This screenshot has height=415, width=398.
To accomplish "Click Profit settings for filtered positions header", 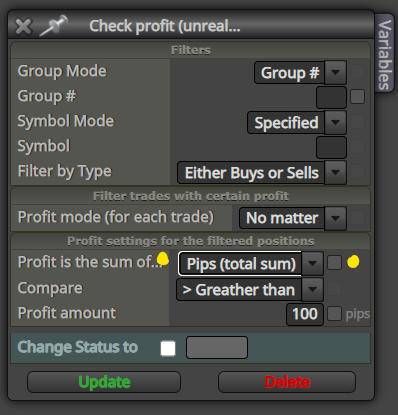I will [x=191, y=241].
